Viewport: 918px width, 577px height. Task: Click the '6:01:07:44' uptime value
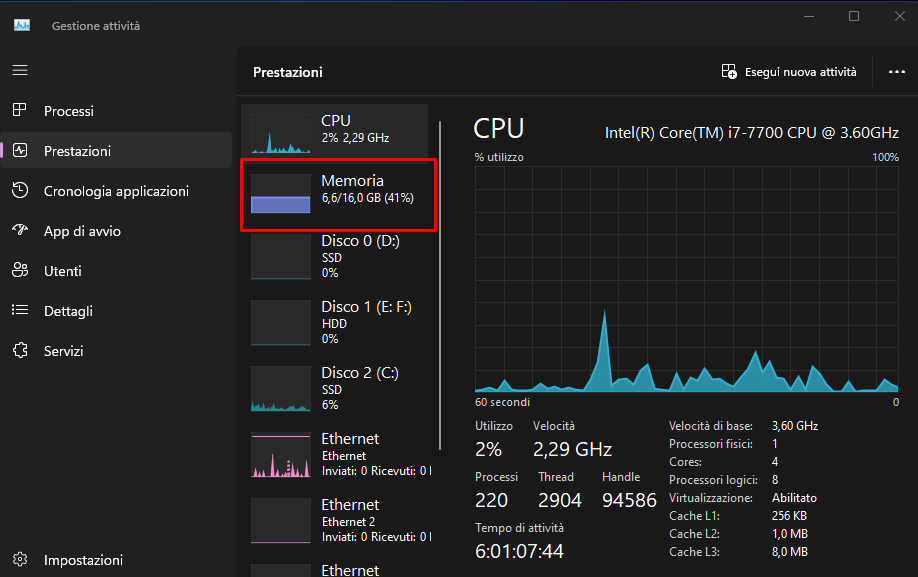click(519, 551)
